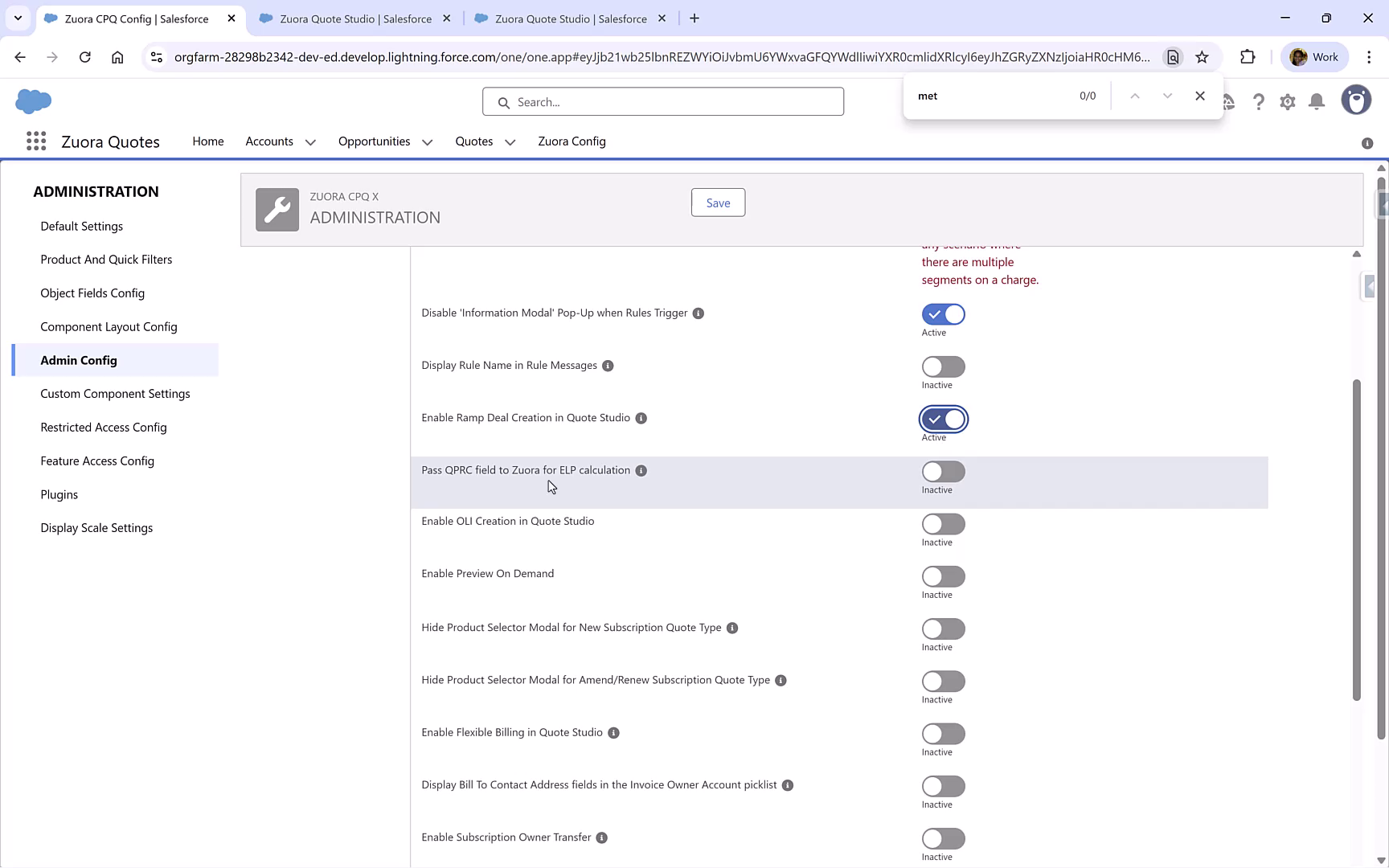Disable the Enable Ramp Deal Creation toggle
The image size is (1389, 868).
click(943, 419)
